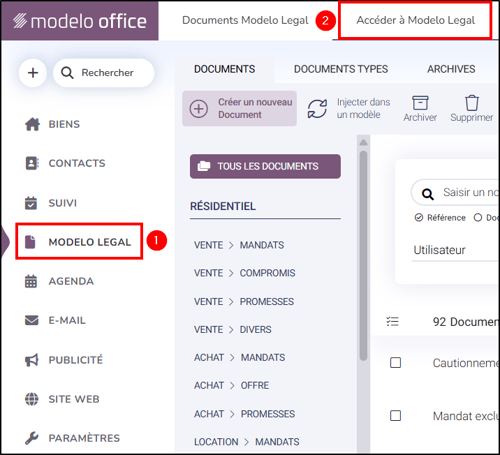500x455 pixels.
Task: Click Créer un nouveau Document button
Action: point(239,109)
